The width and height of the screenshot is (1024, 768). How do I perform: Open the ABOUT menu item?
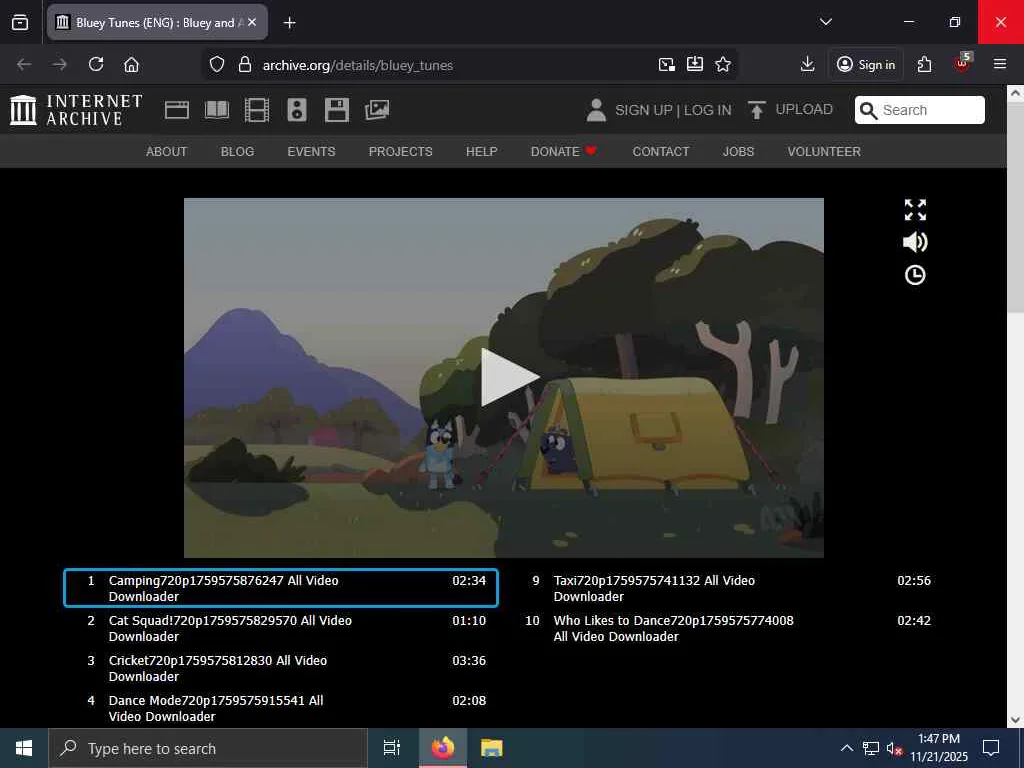[x=167, y=152]
